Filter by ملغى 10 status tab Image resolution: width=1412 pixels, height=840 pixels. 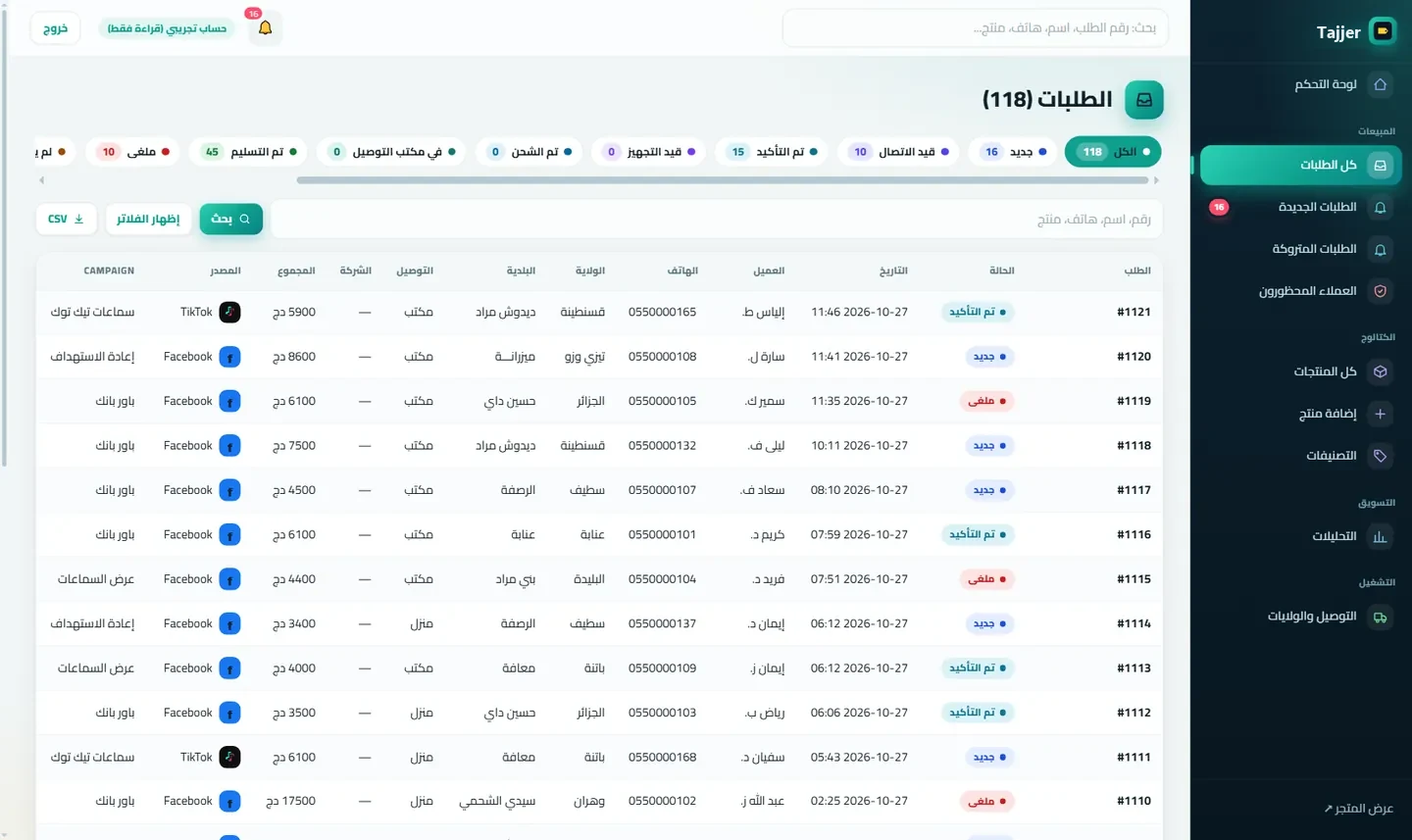point(132,152)
